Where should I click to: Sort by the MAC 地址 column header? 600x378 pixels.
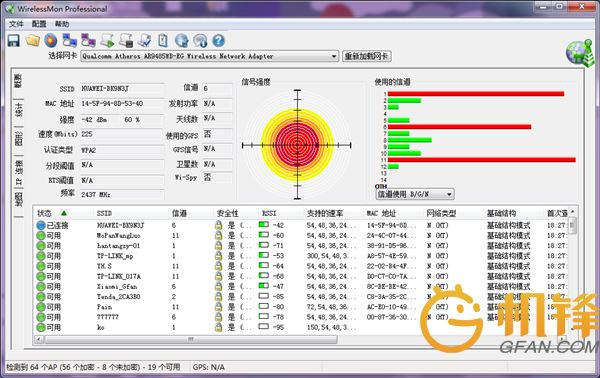point(381,213)
